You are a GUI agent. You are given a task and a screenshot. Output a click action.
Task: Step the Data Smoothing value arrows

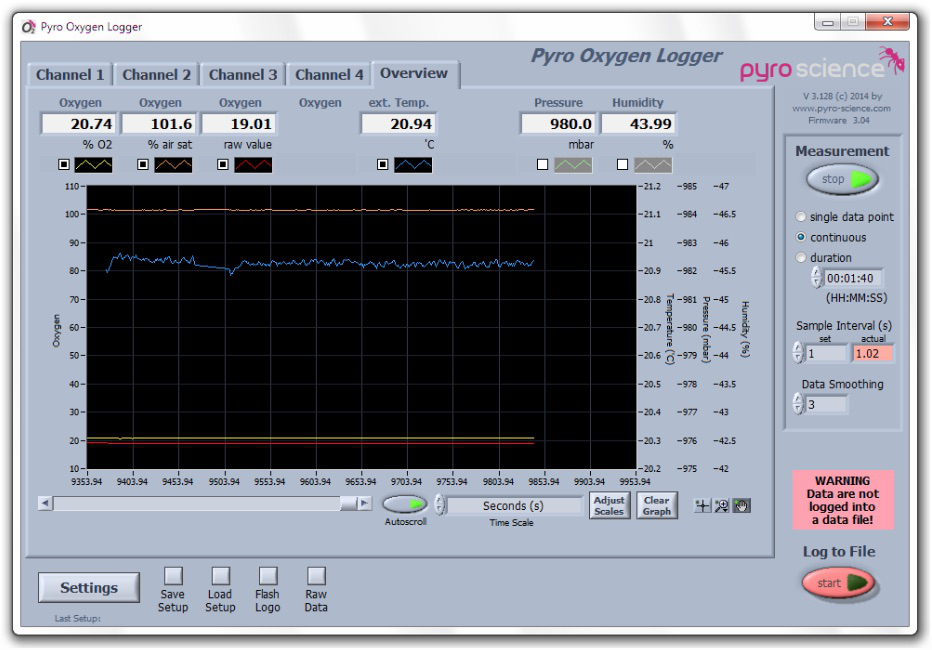pyautogui.click(x=797, y=404)
